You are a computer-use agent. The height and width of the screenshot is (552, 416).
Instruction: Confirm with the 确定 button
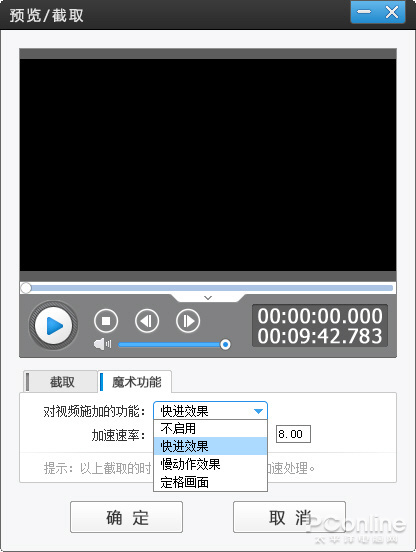tap(126, 517)
